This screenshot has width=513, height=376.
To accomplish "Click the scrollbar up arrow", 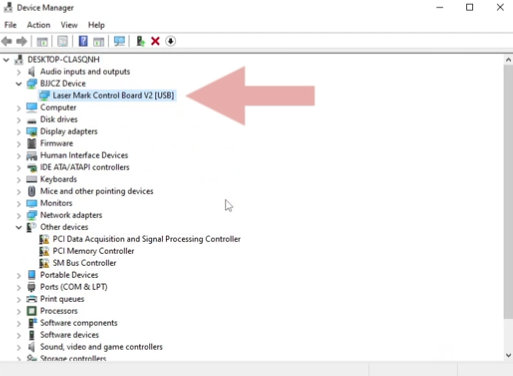I will point(508,60).
